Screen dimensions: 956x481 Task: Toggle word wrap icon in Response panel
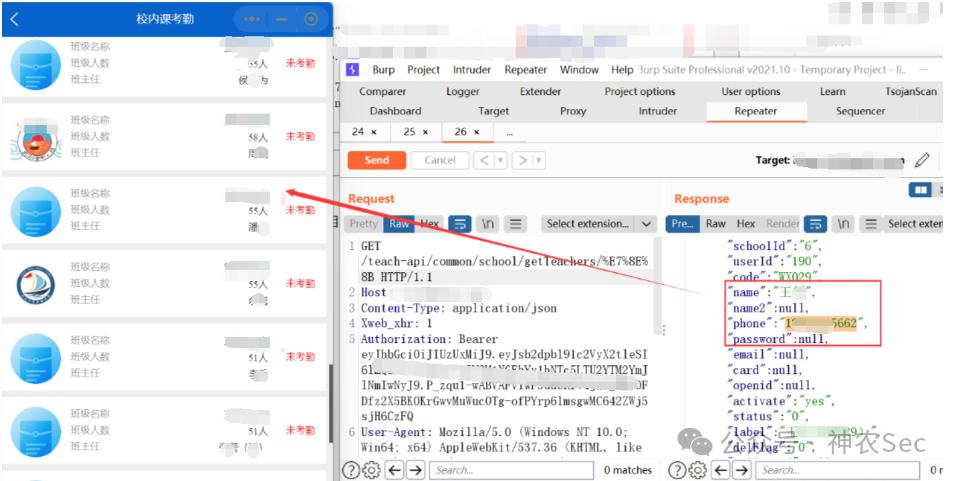(x=815, y=224)
